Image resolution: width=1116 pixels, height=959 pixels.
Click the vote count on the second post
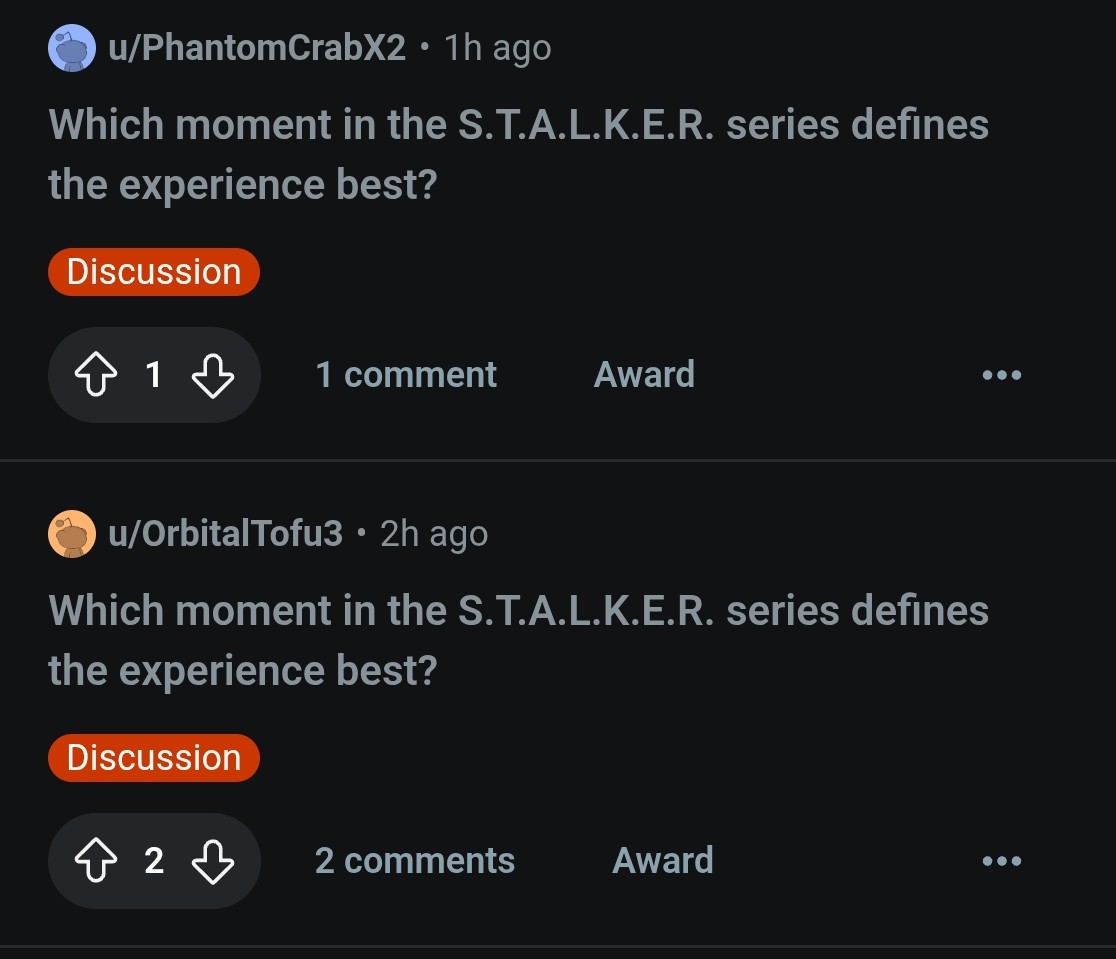pos(153,861)
